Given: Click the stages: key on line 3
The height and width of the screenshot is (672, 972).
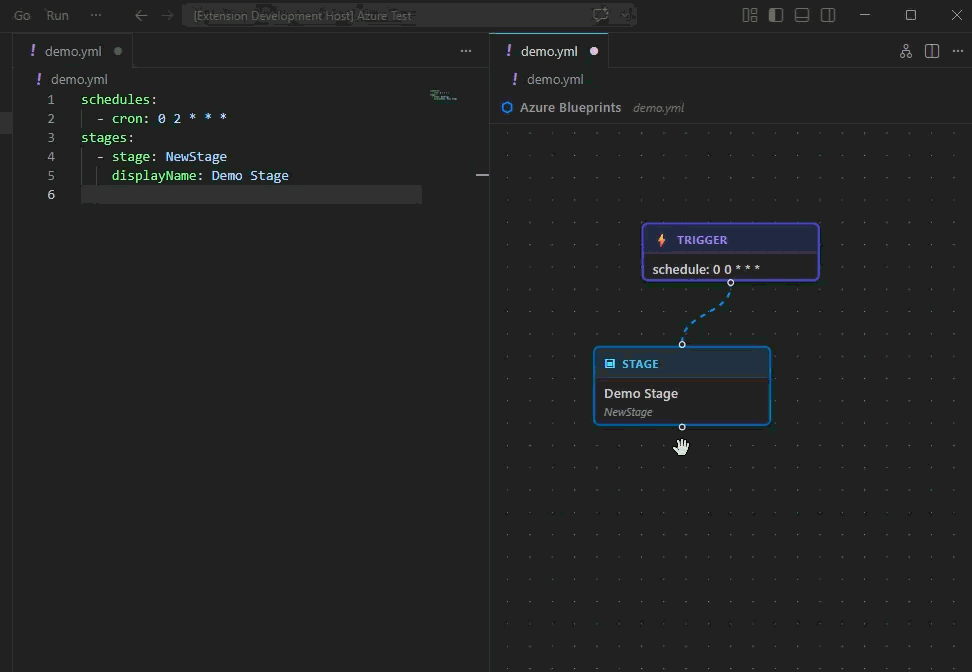Looking at the screenshot, I should 107,138.
